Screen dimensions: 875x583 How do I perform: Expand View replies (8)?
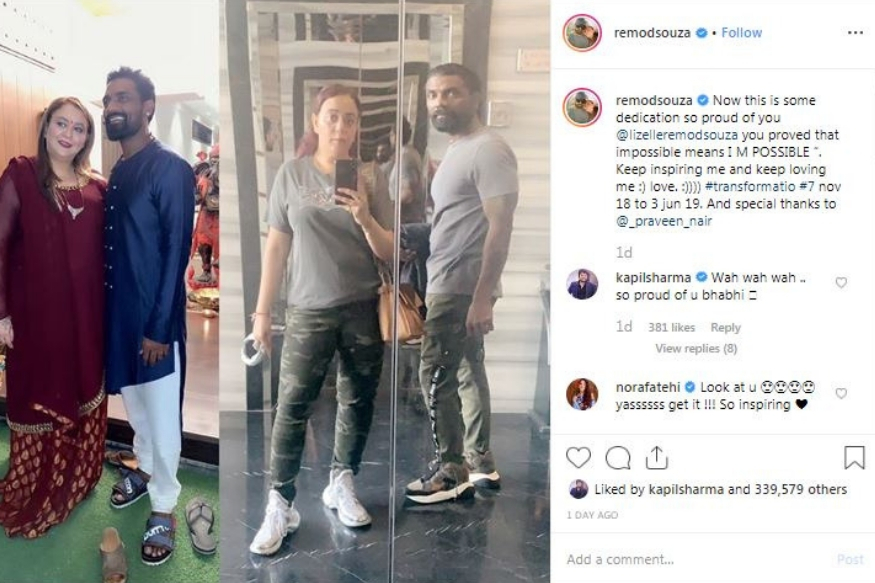pyautogui.click(x=696, y=349)
